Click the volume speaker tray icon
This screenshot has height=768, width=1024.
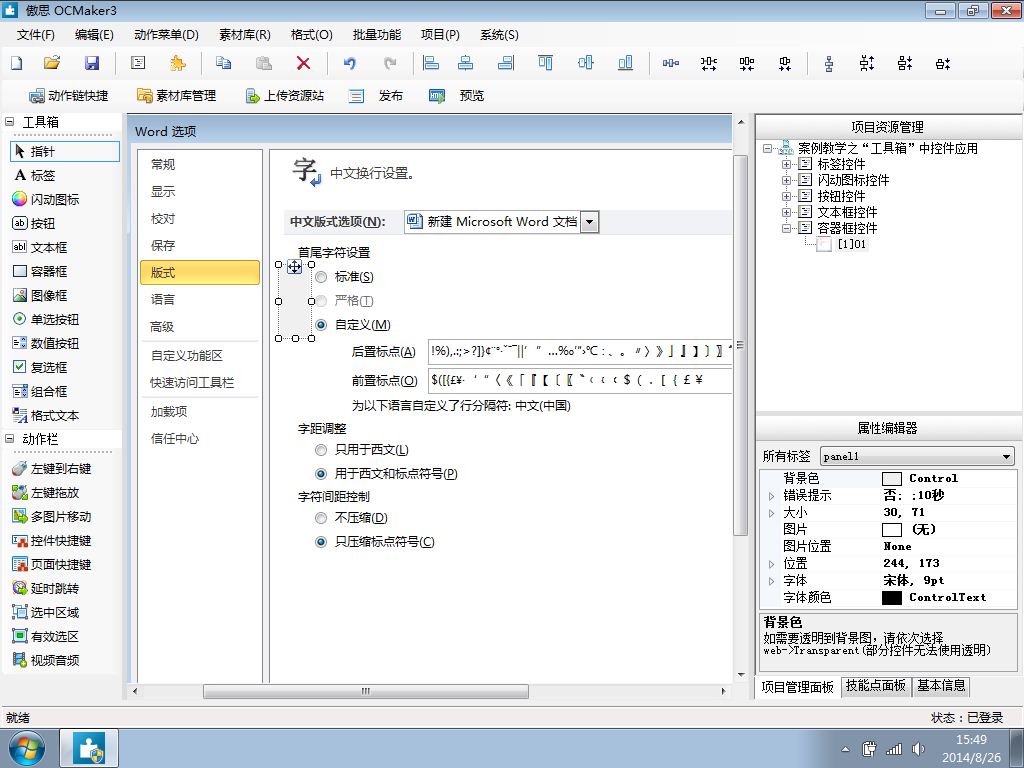(918, 749)
